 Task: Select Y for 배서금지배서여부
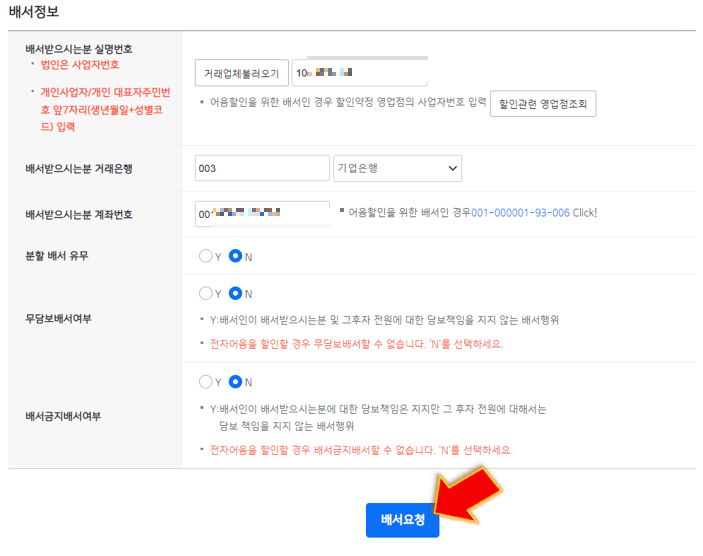(206, 382)
